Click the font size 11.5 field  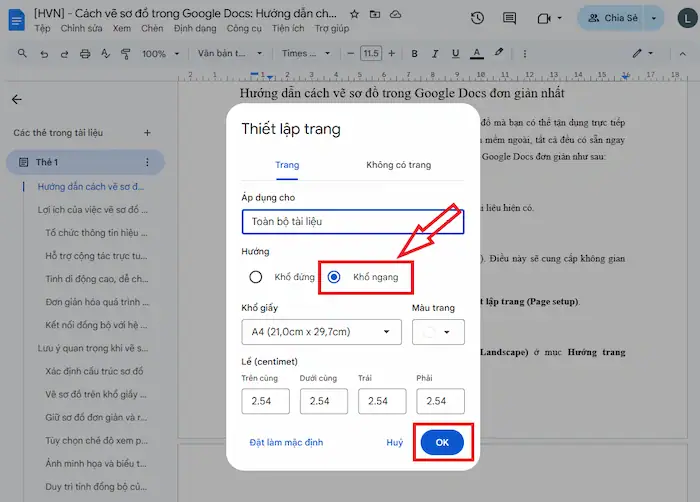point(371,54)
